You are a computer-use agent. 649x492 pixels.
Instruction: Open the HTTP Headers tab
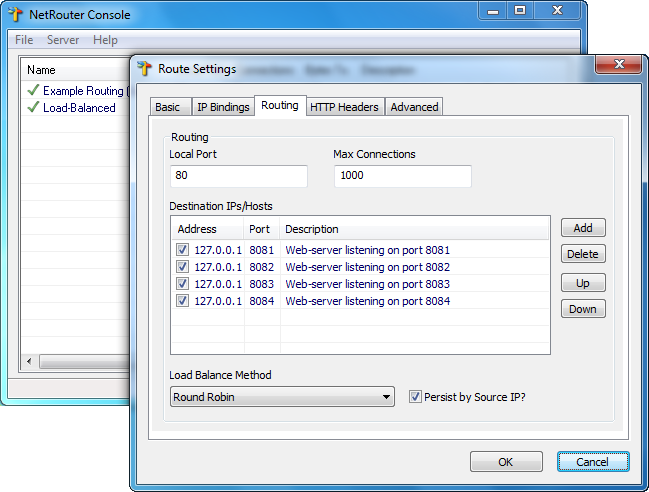tap(345, 107)
